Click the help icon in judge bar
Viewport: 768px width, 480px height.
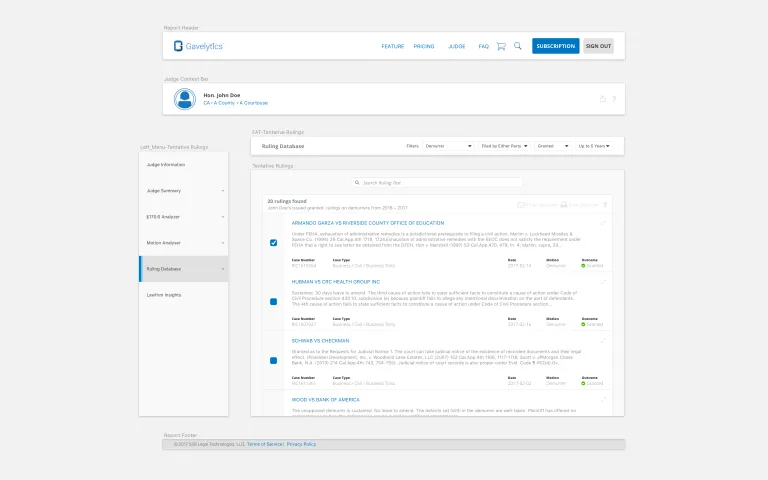[x=614, y=99]
